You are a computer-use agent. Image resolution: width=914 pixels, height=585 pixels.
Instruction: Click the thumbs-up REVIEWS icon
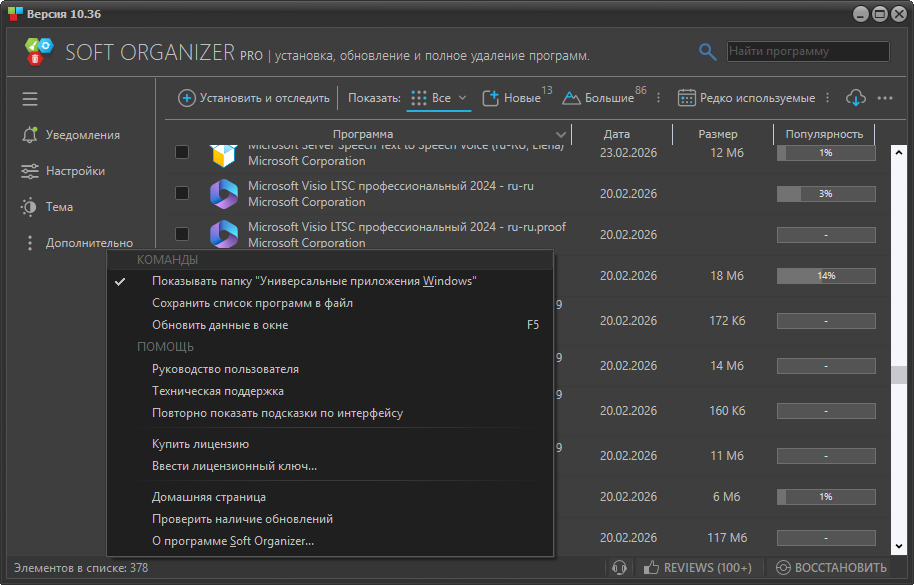pos(651,567)
